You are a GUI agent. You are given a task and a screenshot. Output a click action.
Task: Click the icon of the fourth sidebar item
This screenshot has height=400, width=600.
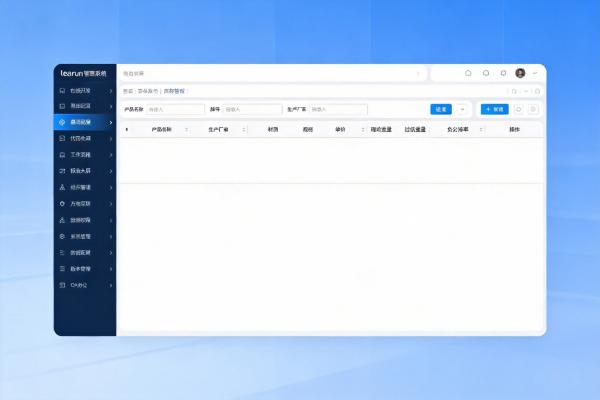click(62, 138)
